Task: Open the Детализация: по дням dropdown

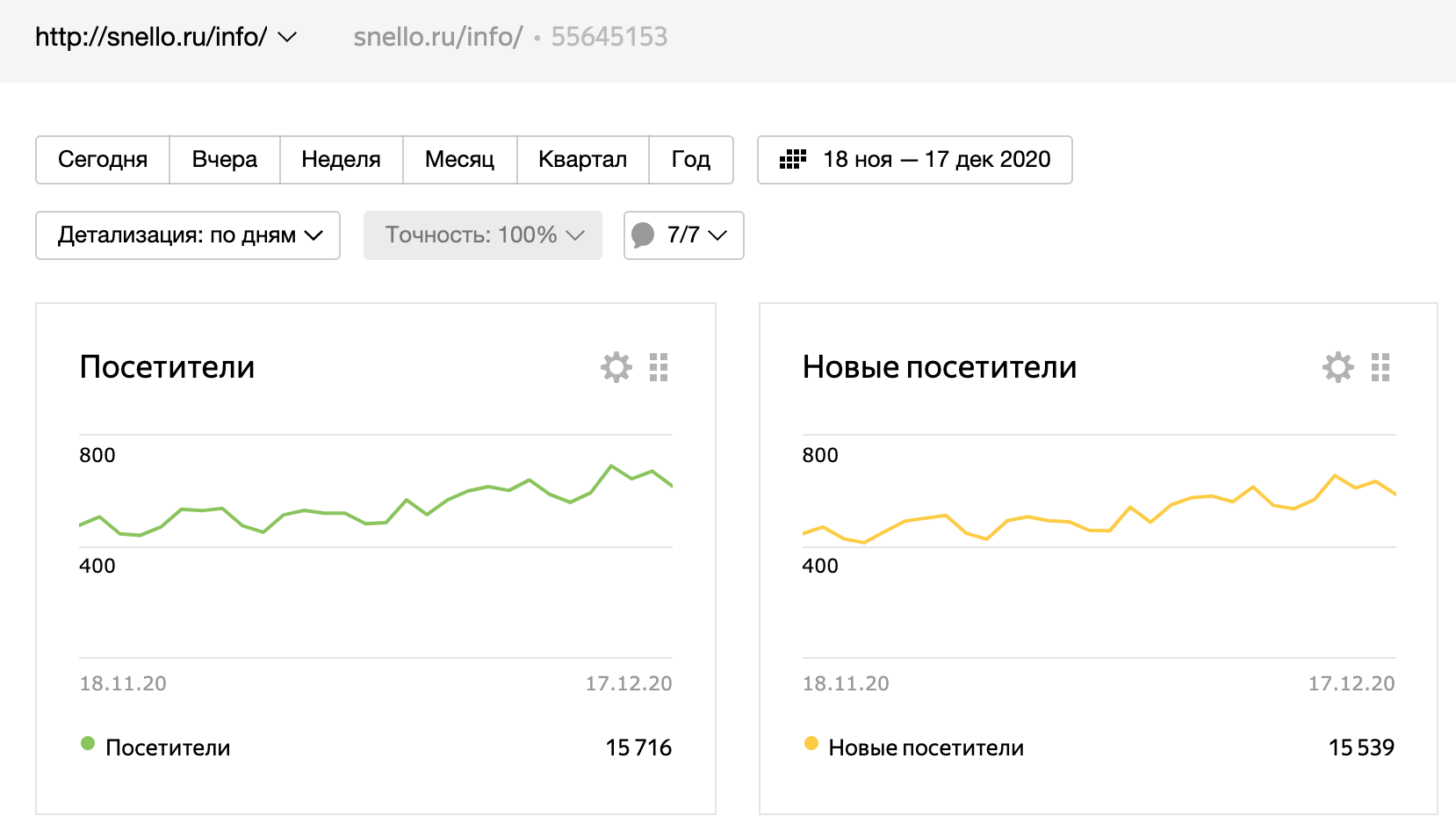Action: click(x=188, y=235)
